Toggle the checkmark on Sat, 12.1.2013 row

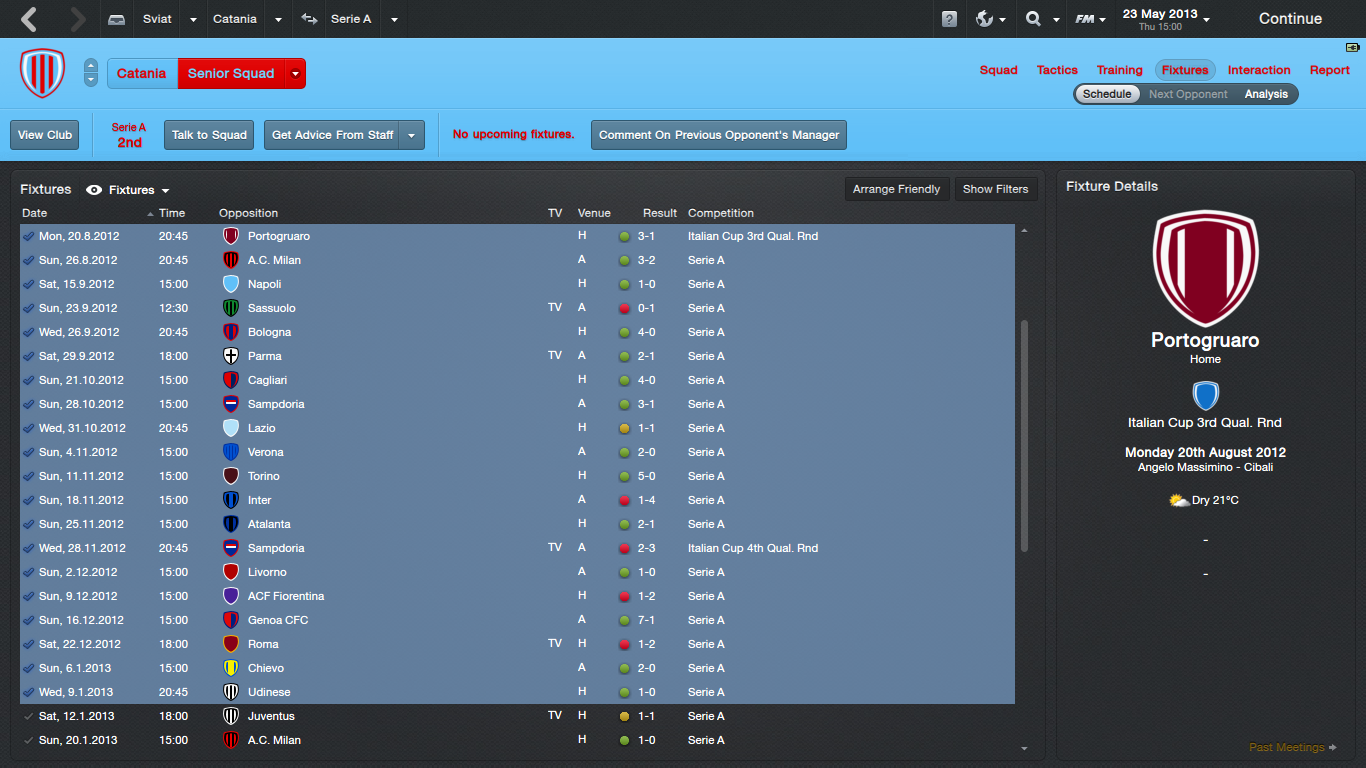pyautogui.click(x=28, y=716)
